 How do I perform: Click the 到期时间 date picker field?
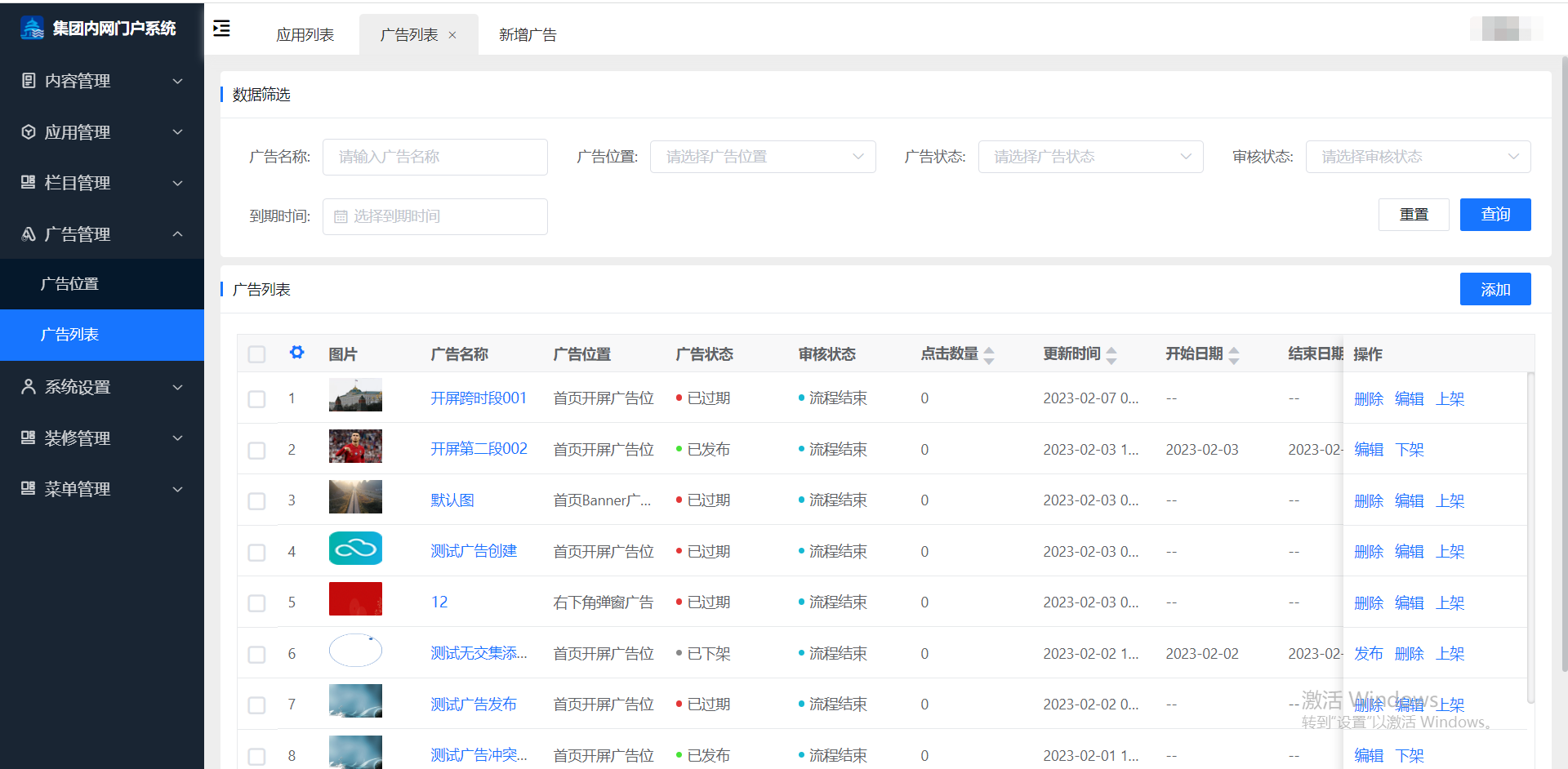pyautogui.click(x=435, y=216)
